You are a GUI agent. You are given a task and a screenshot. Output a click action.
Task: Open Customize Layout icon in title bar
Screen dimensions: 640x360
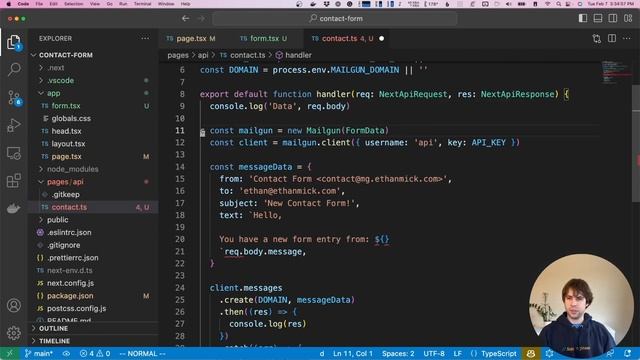[628, 18]
